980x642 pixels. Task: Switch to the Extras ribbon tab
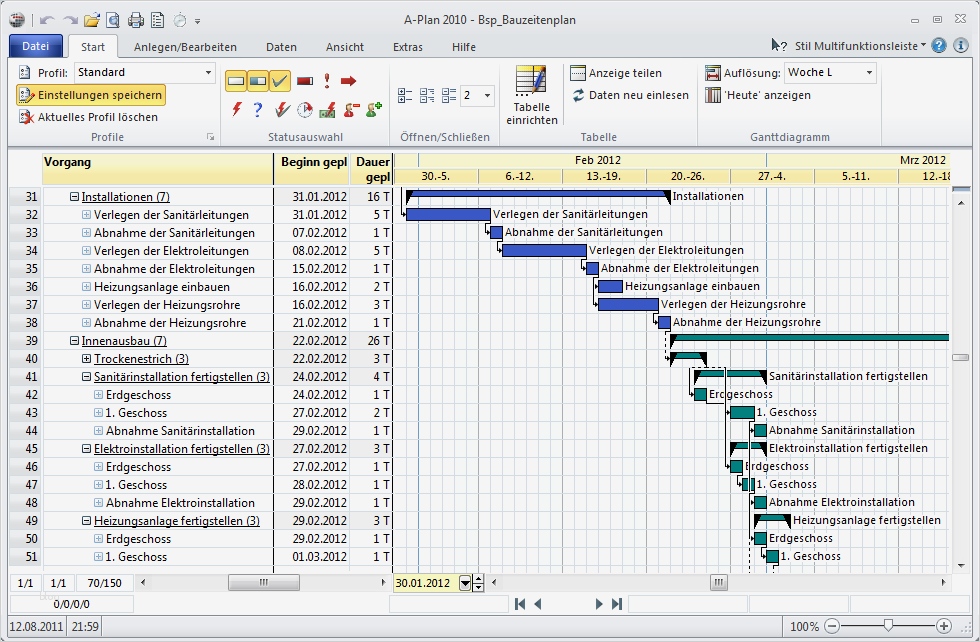click(406, 46)
